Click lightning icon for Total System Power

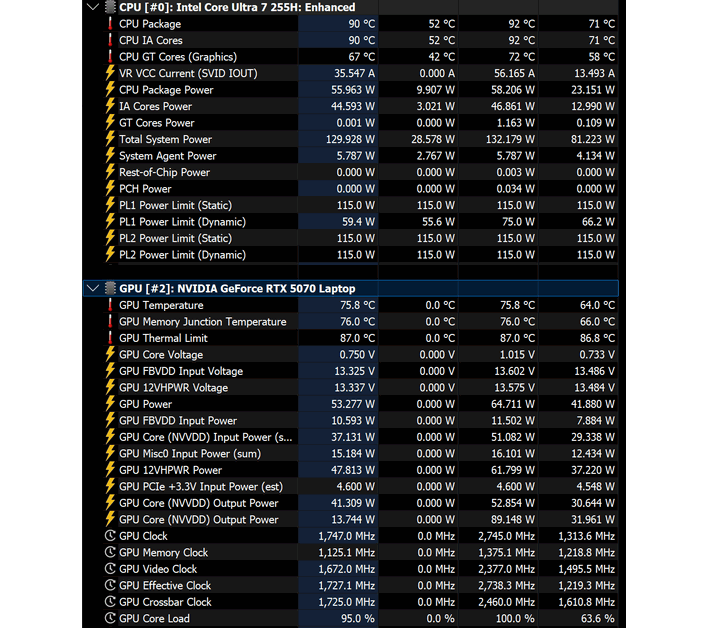(x=110, y=139)
